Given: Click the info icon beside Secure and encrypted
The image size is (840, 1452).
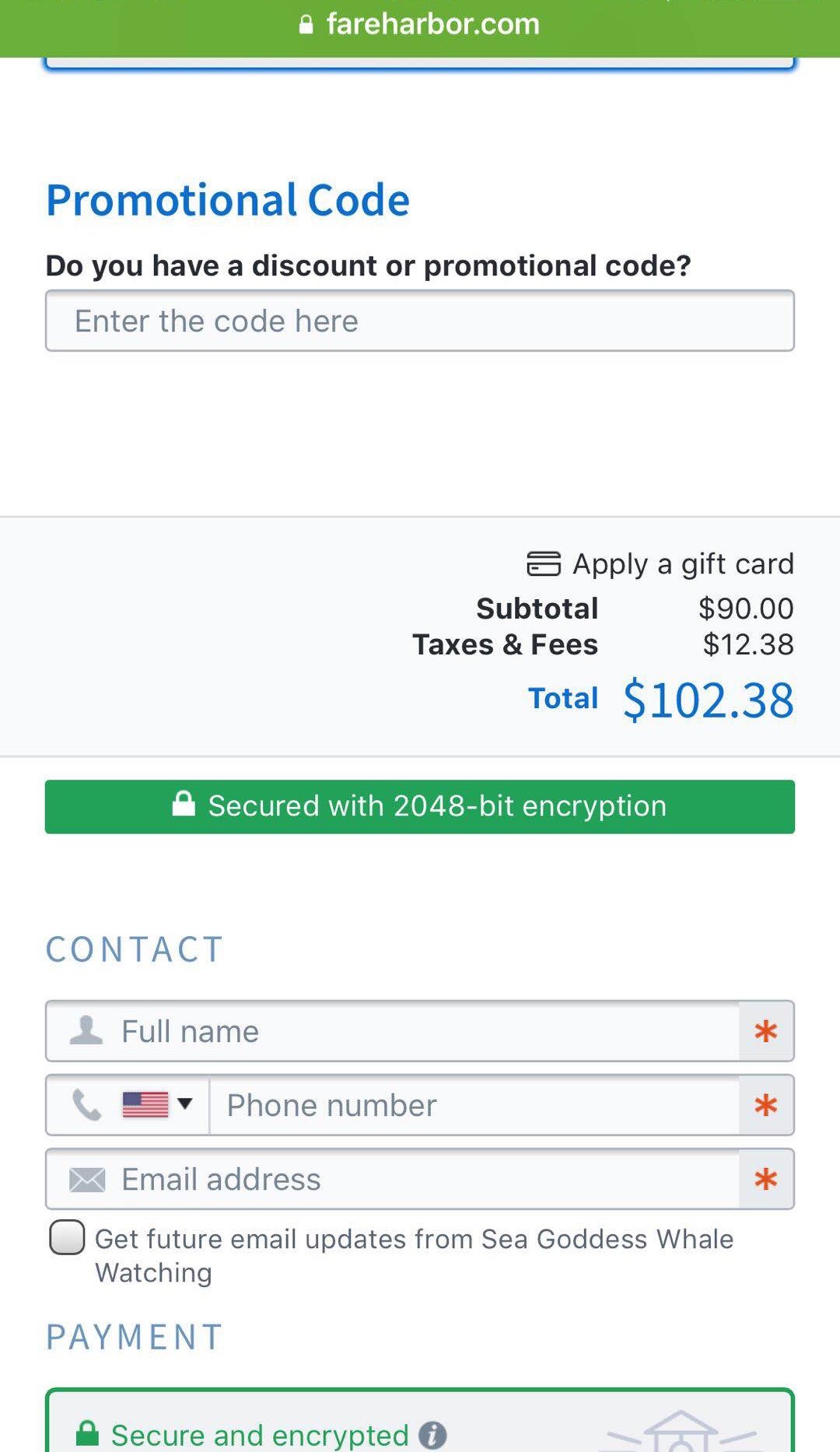Looking at the screenshot, I should pos(432,1434).
